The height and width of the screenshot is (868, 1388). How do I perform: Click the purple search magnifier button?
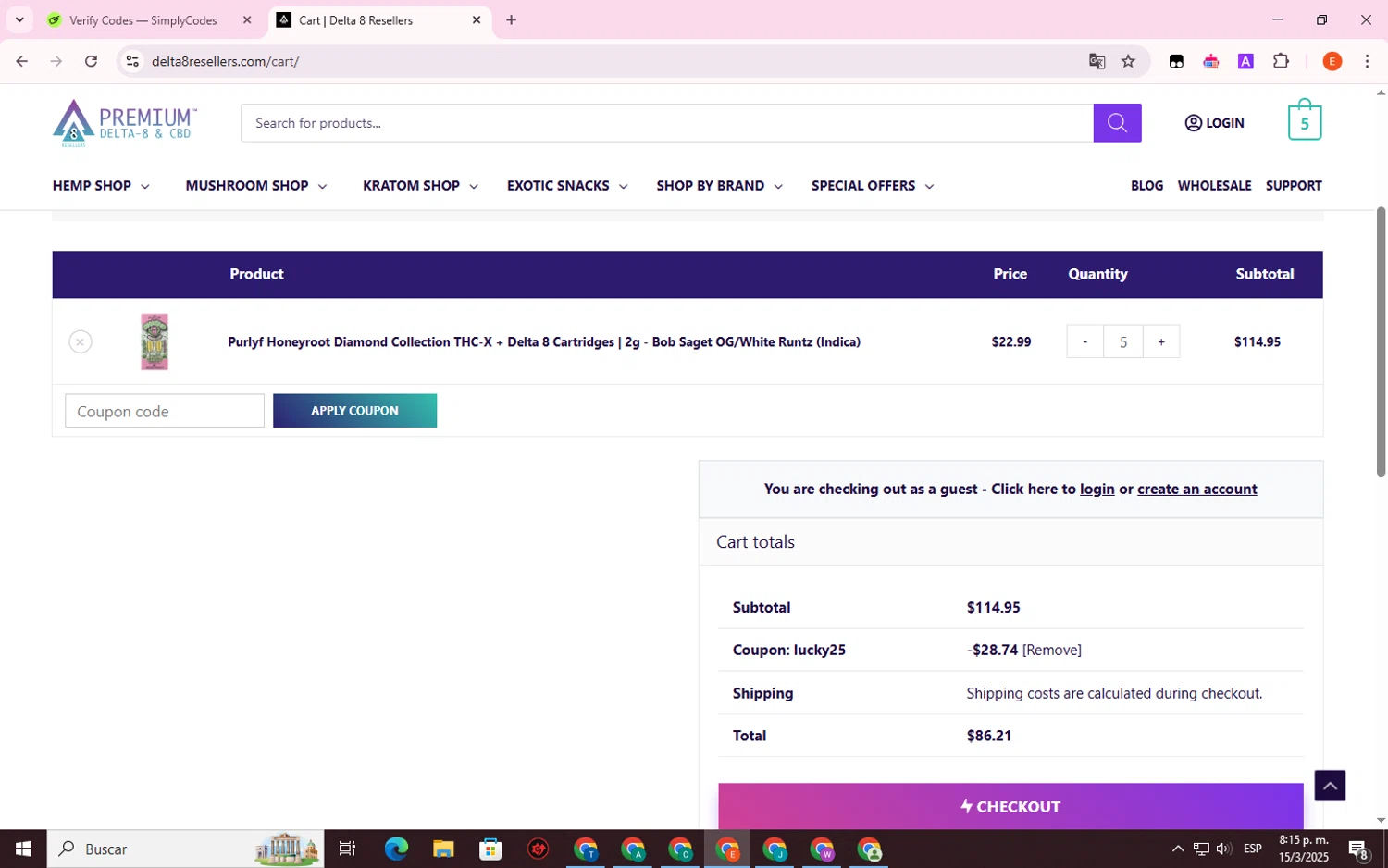(1117, 123)
